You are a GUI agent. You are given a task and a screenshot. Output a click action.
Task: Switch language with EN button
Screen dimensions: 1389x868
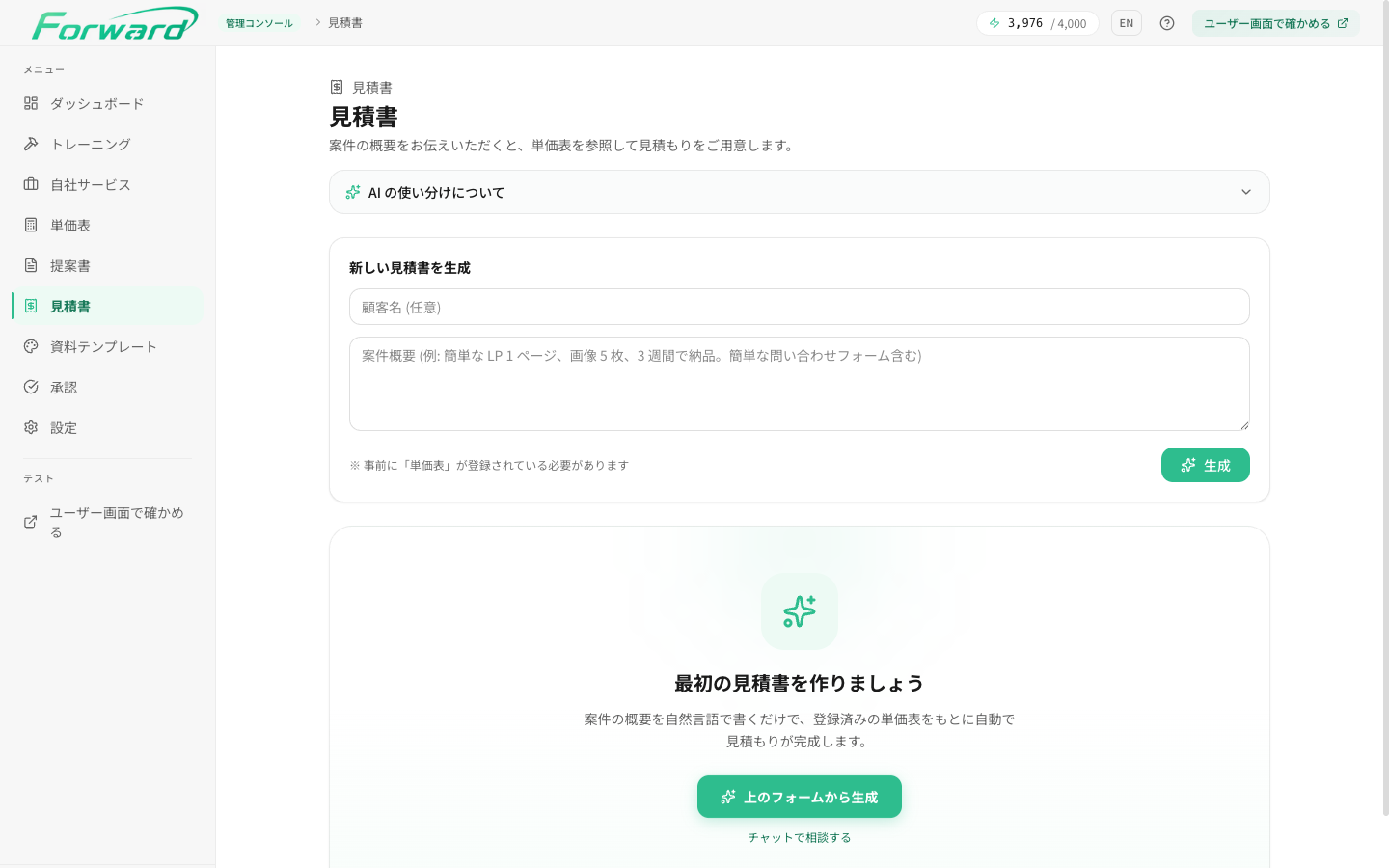pos(1127,23)
